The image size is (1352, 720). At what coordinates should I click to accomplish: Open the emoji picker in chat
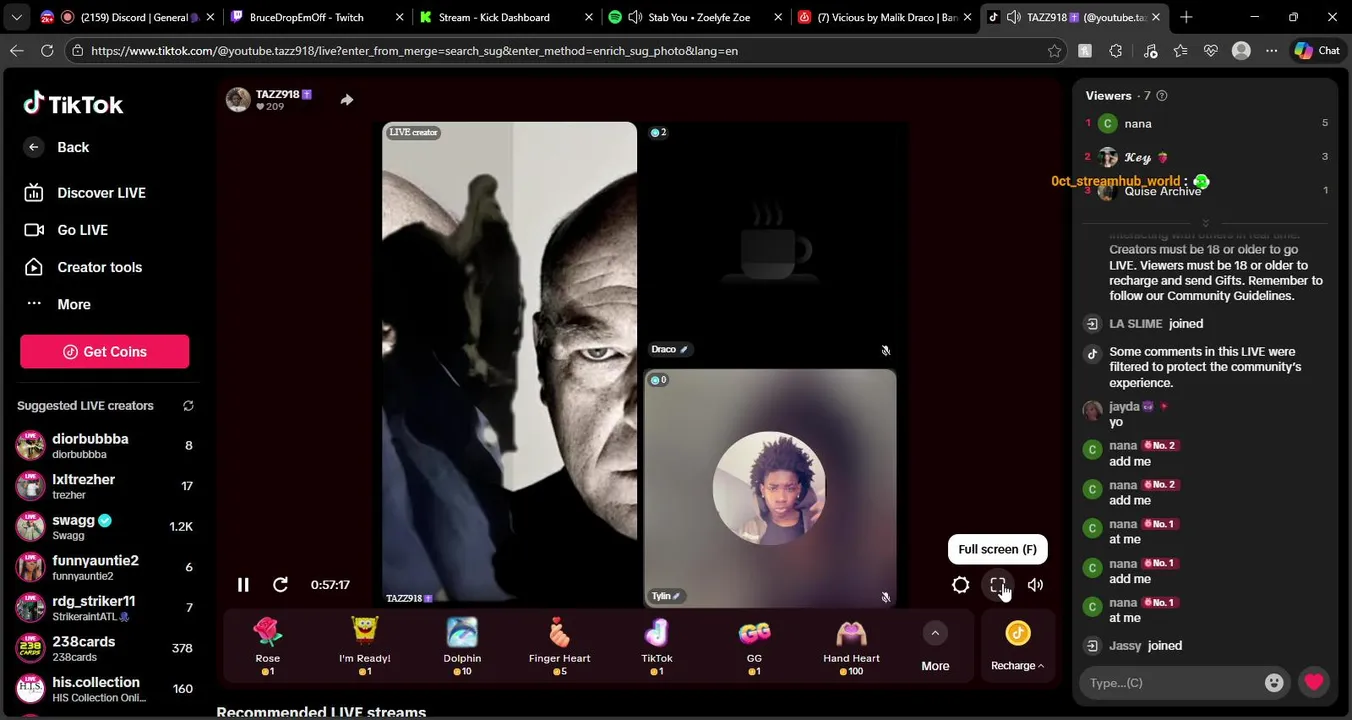tap(1274, 683)
